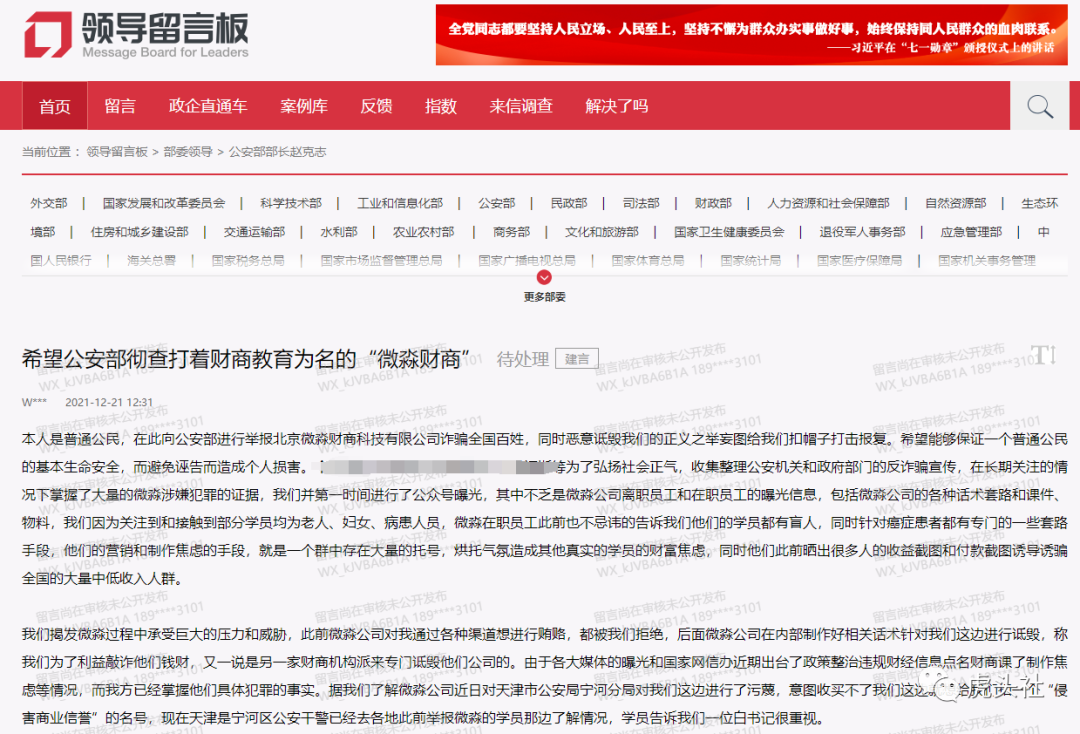Open search via magnifier icon
The image size is (1080, 734).
(1039, 106)
